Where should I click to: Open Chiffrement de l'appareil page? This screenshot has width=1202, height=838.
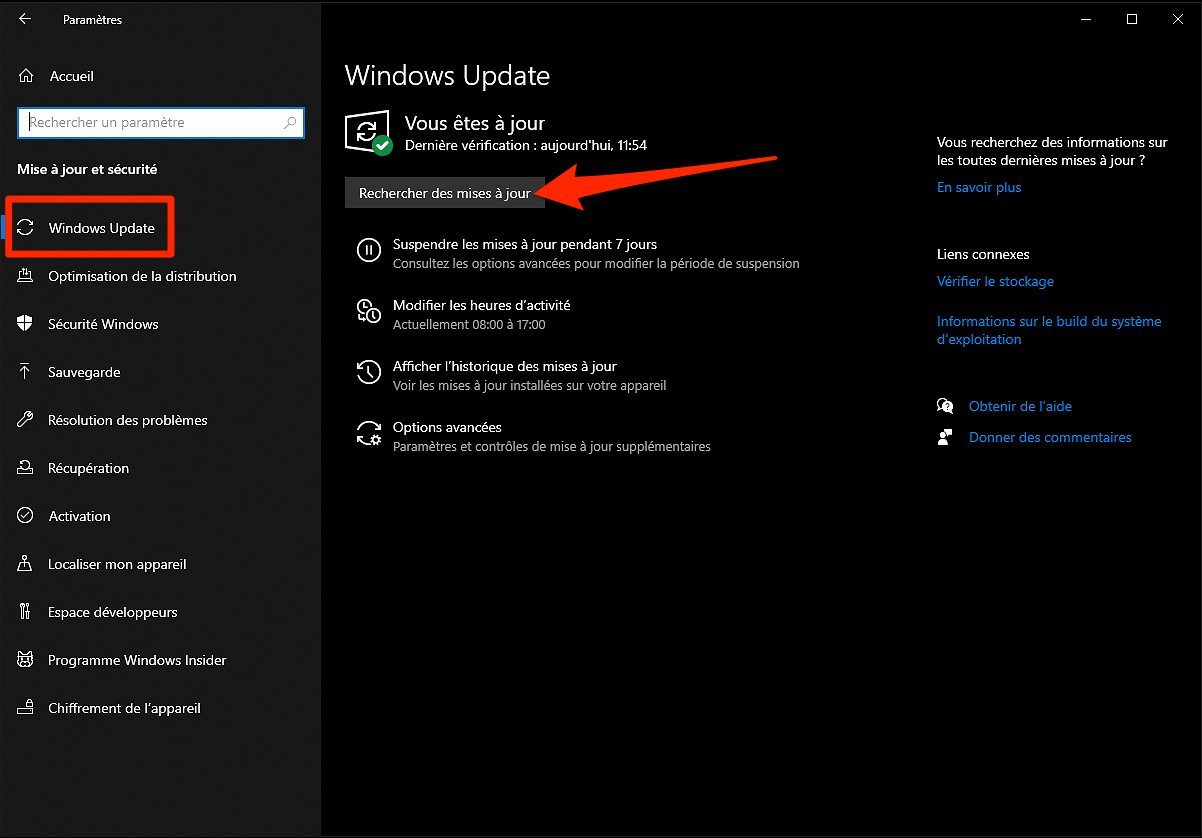pyautogui.click(x=124, y=708)
